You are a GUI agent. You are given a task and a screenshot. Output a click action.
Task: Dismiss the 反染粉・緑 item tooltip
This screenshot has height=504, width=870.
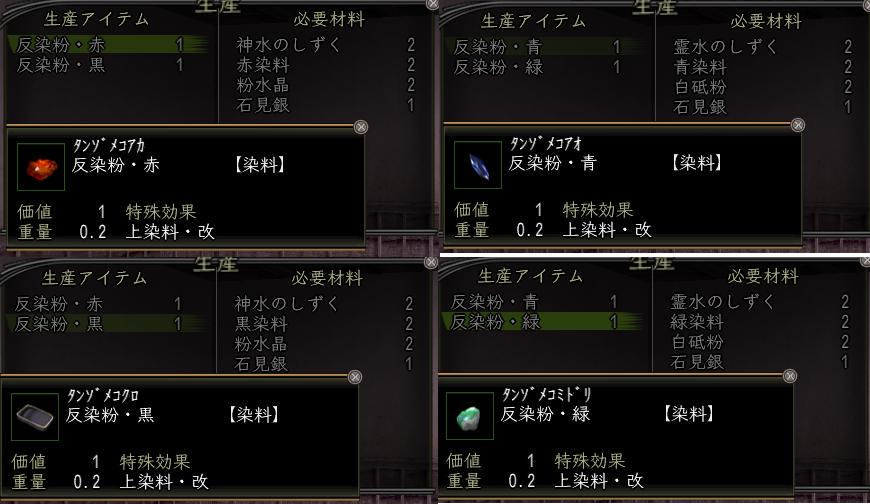point(790,376)
